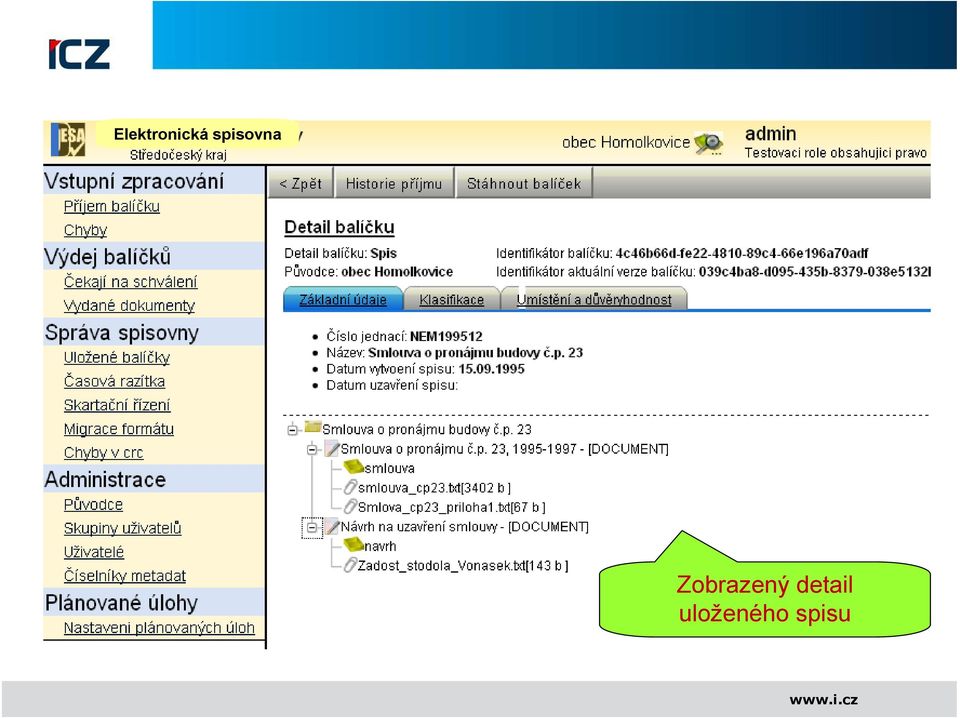This screenshot has height=718, width=960.
Task: Select the smlouva_cp23.txt[3402 b] file entry
Action: (x=434, y=488)
